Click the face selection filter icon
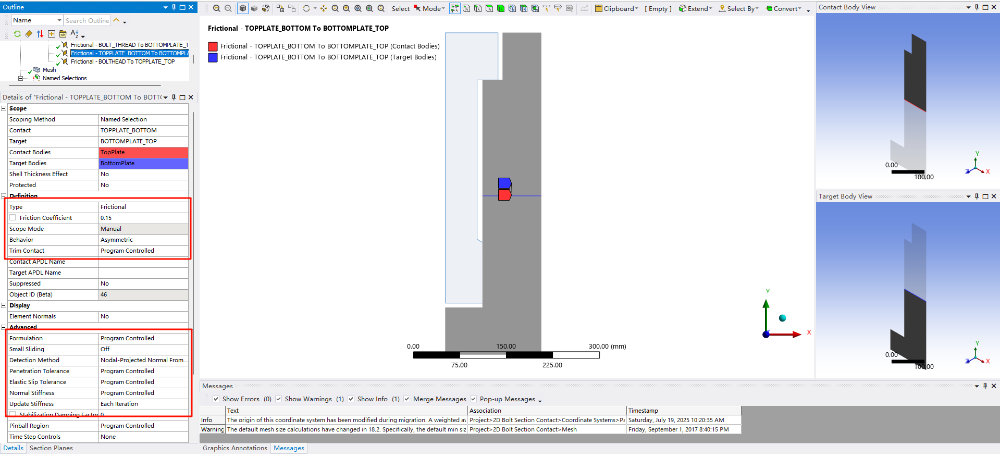Viewport: 1000px width, 454px height. pyautogui.click(x=489, y=8)
